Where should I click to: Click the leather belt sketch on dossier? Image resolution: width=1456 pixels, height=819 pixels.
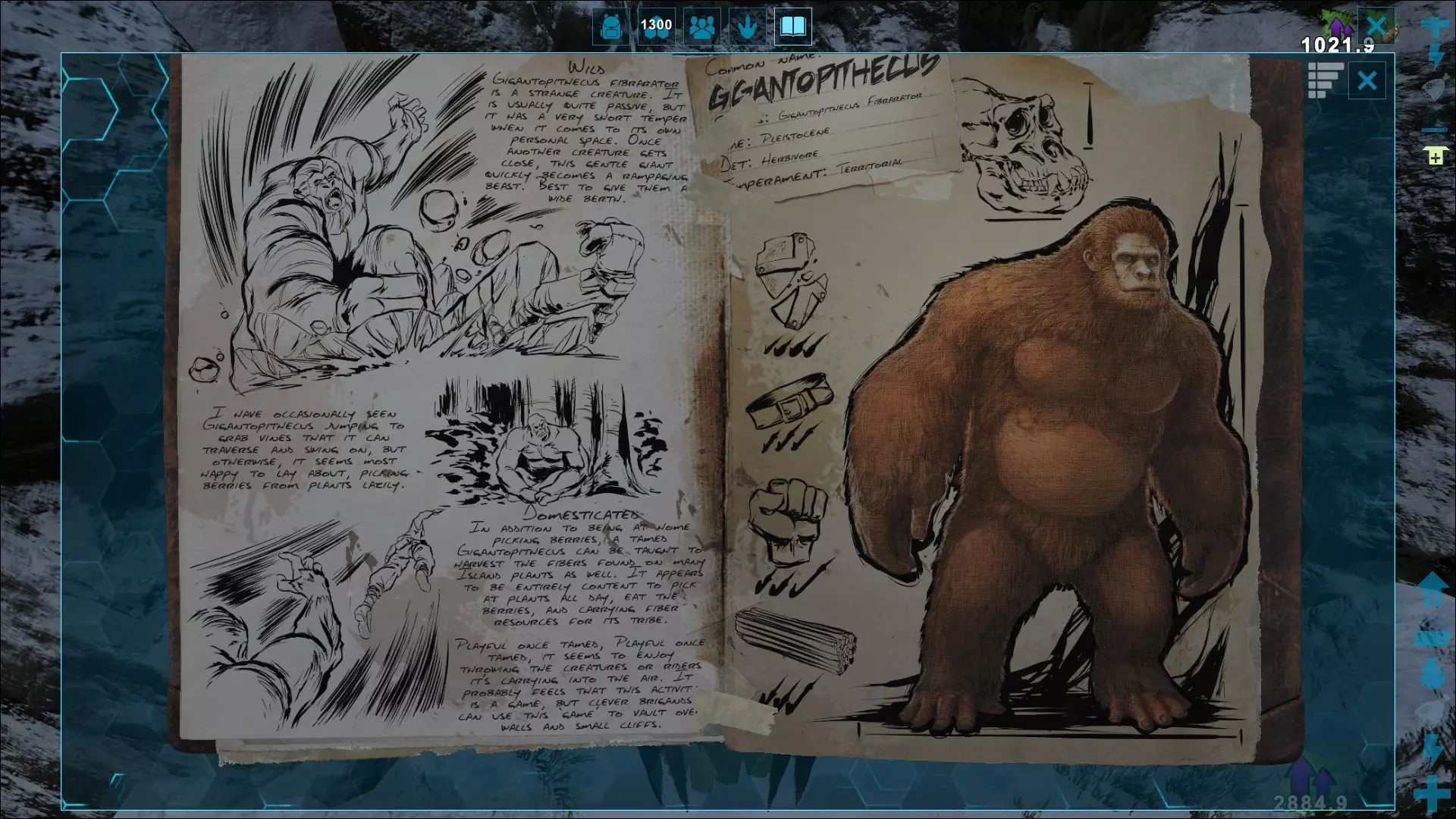tap(790, 403)
